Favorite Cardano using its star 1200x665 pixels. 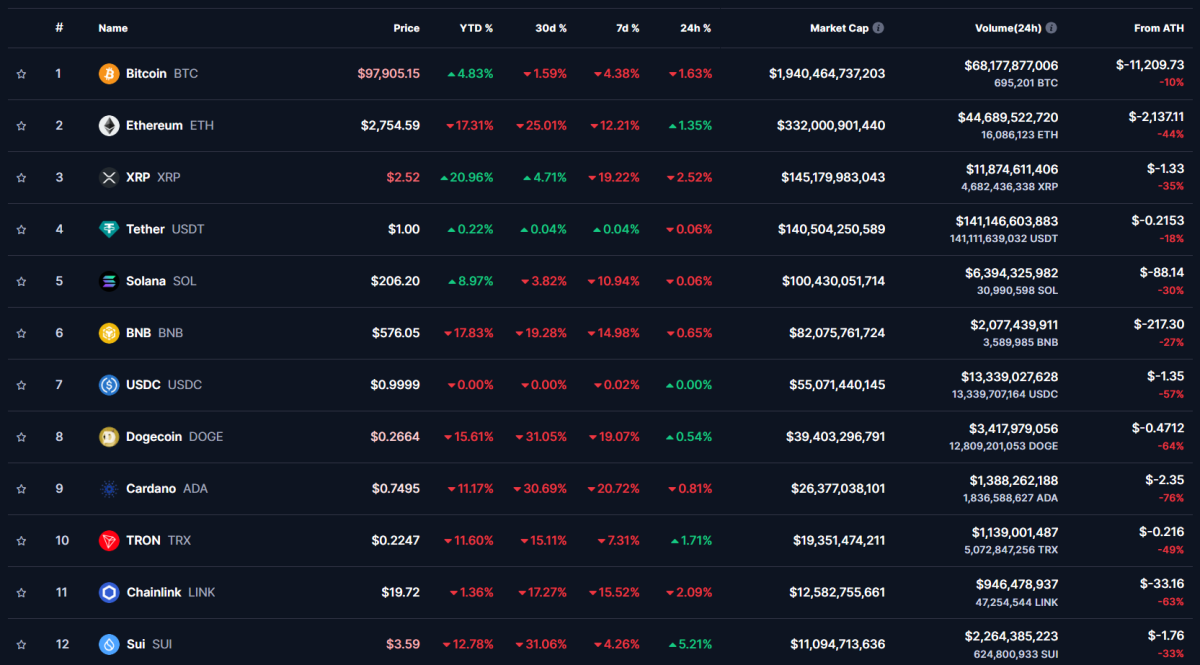[21, 488]
